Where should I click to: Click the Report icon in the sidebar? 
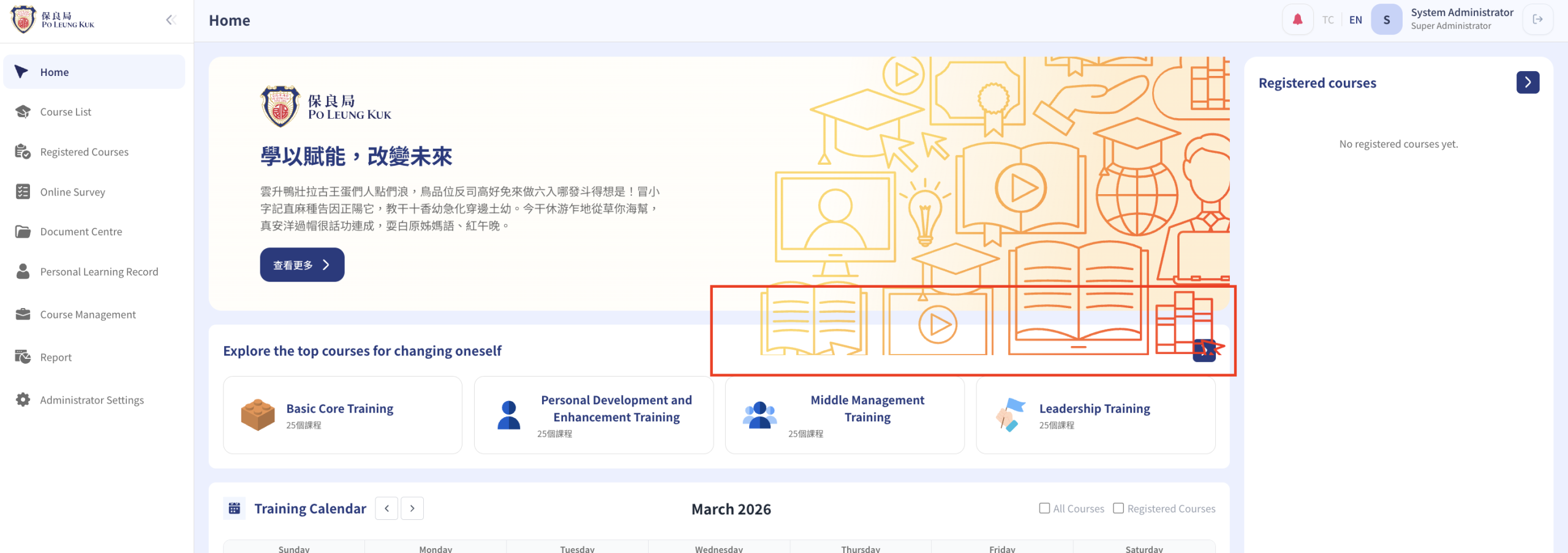coord(23,356)
